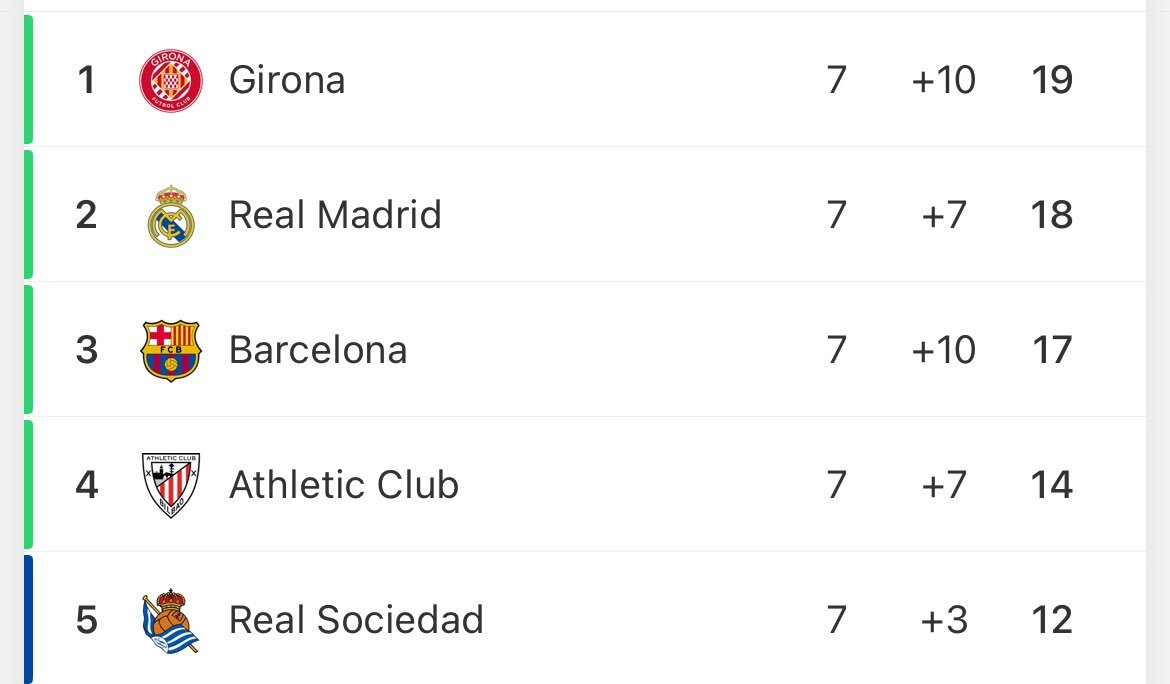The image size is (1170, 684).
Task: Open Athletic Club team link
Action: [344, 485]
